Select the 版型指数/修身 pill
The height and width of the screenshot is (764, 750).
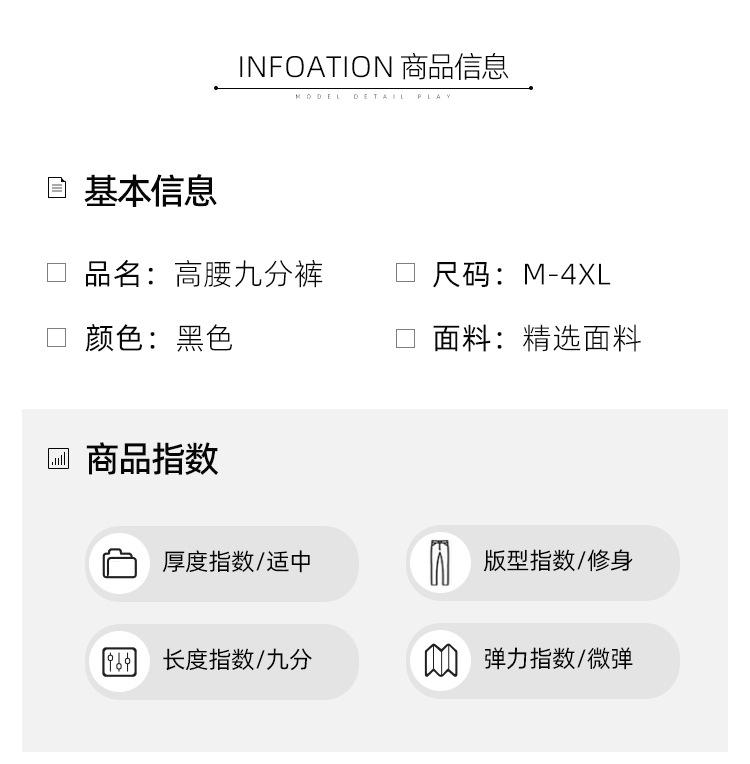pyautogui.click(x=558, y=563)
